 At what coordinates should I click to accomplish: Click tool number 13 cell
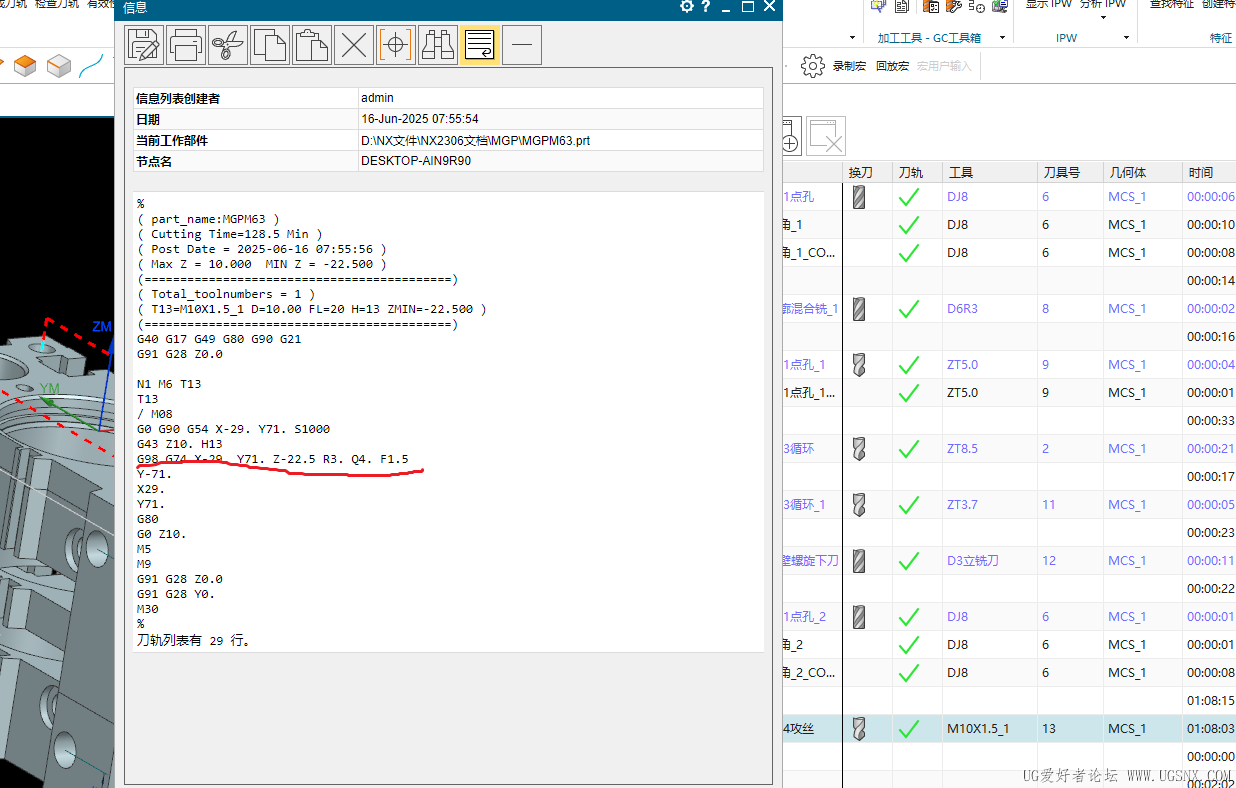pyautogui.click(x=1048, y=729)
